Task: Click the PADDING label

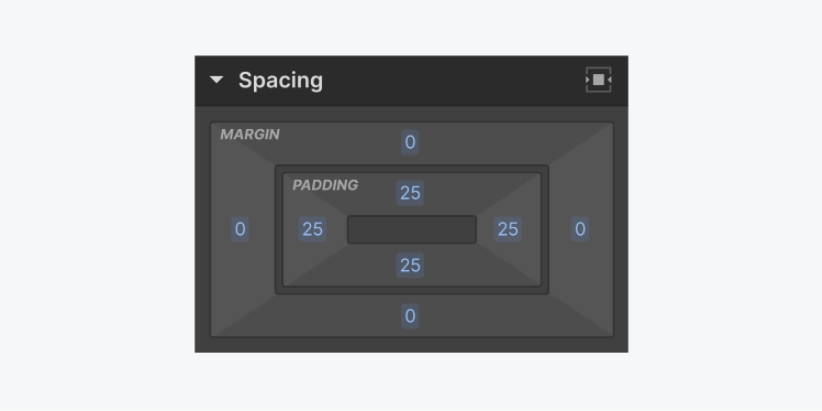Action: [325, 185]
